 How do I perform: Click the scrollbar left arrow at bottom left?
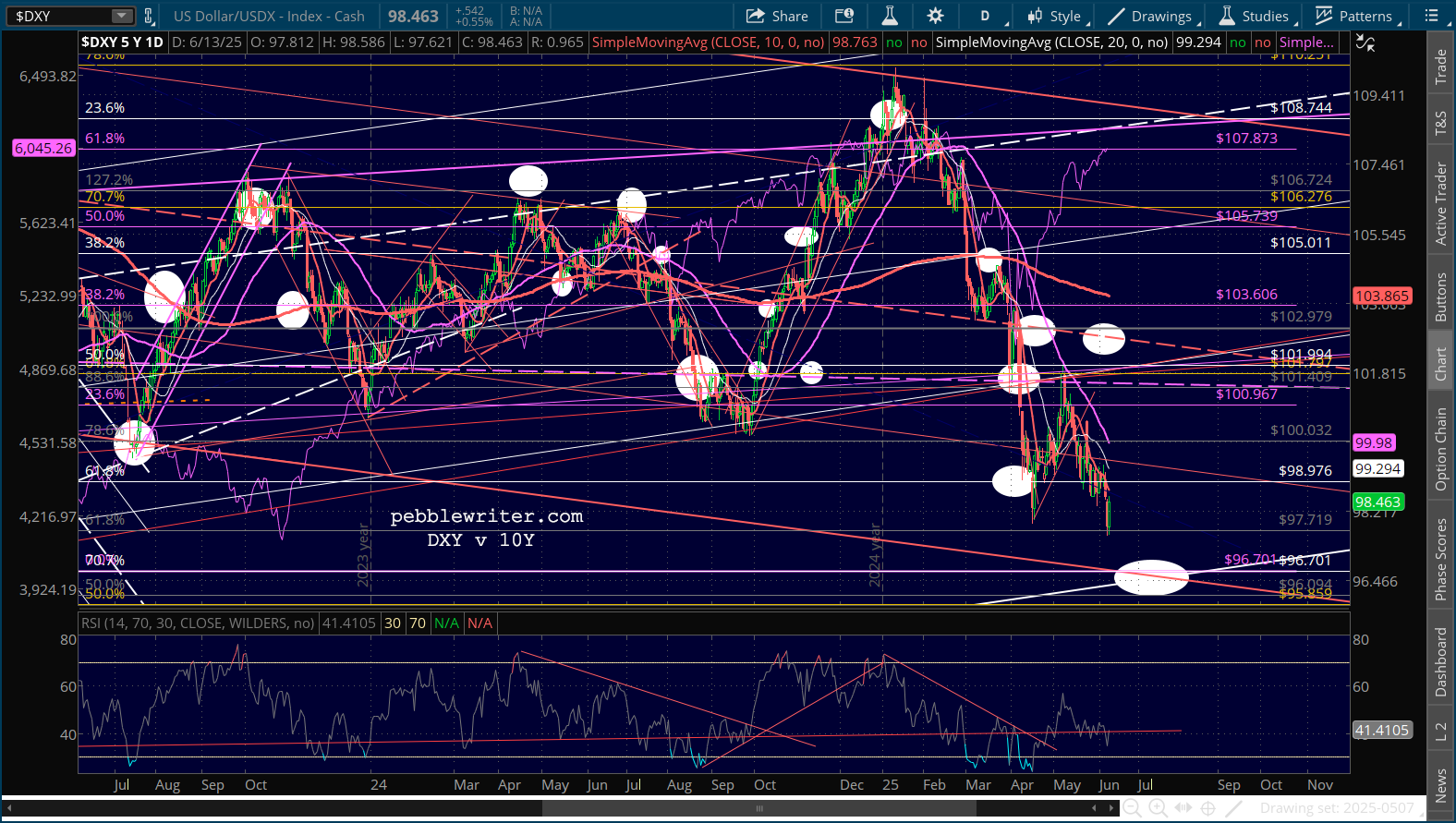pyautogui.click(x=10, y=808)
